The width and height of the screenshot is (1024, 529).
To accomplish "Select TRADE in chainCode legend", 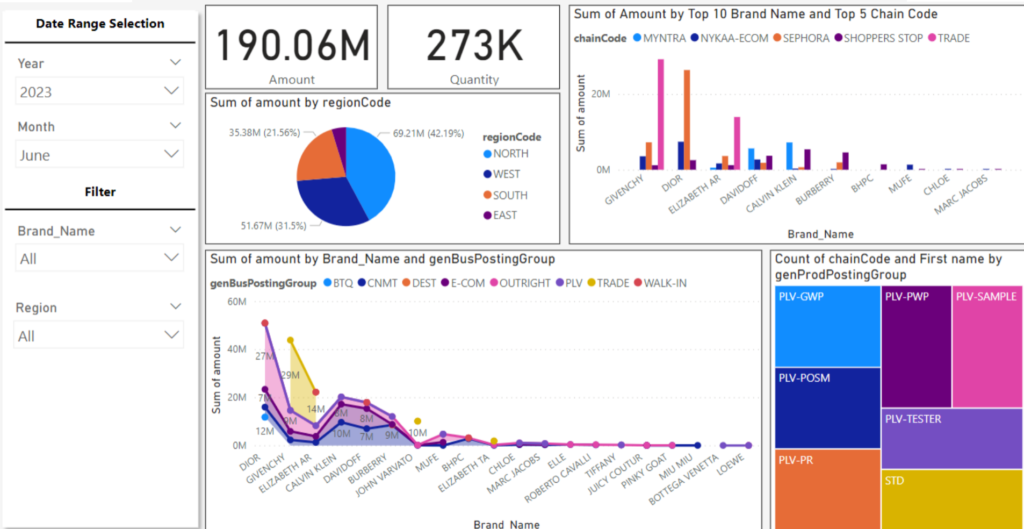I will (949, 38).
